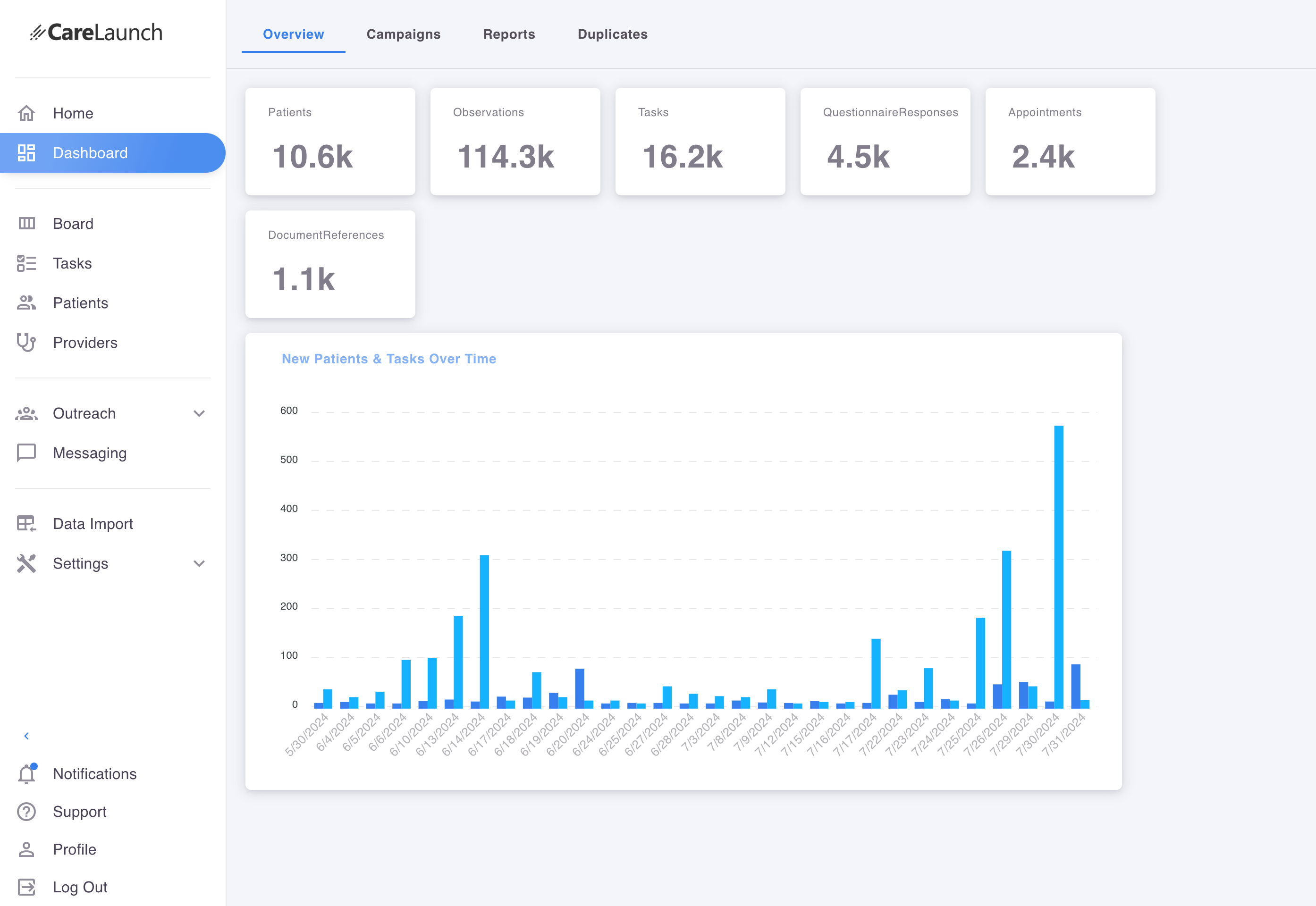
Task: Click the Patients people icon
Action: pyautogui.click(x=26, y=302)
